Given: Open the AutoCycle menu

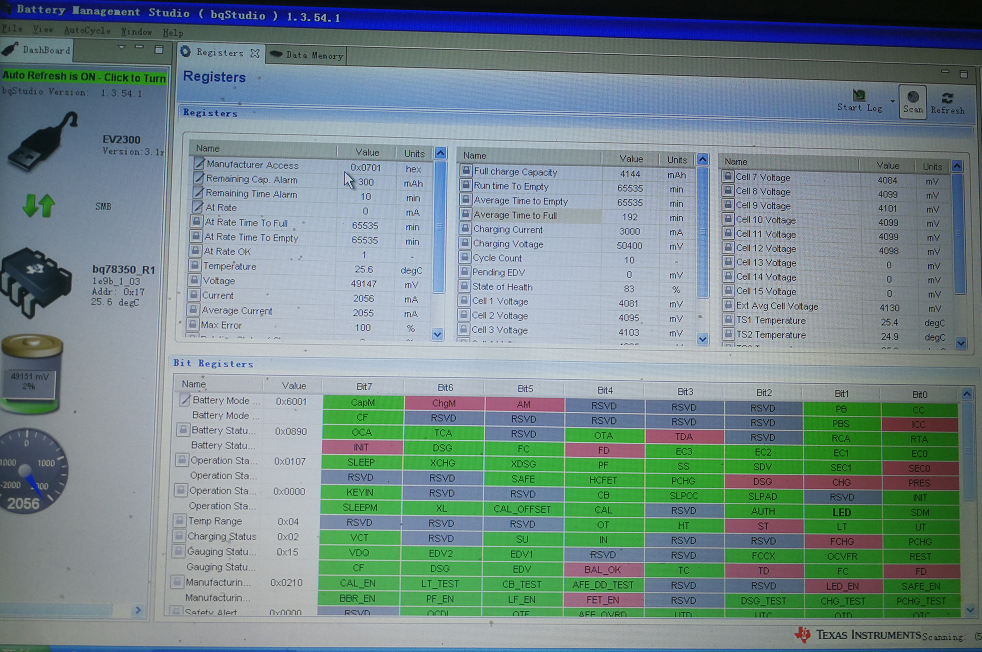Looking at the screenshot, I should point(87,30).
